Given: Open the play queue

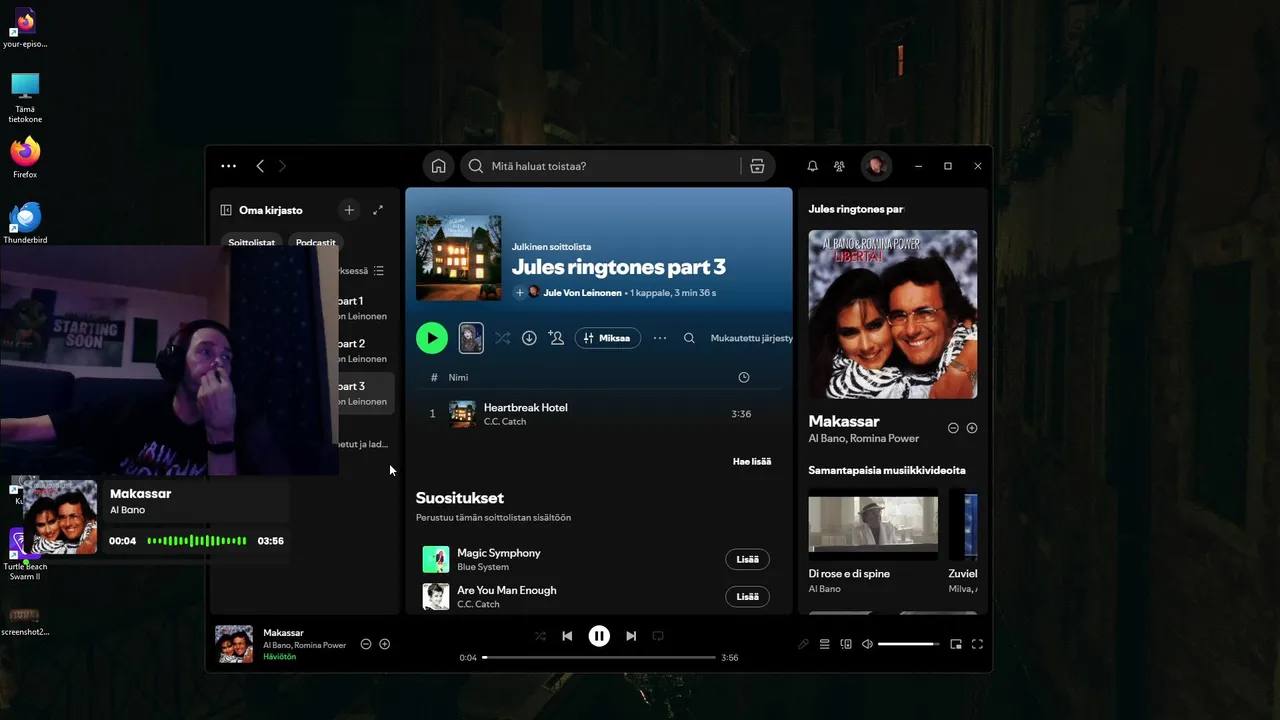Looking at the screenshot, I should [825, 644].
